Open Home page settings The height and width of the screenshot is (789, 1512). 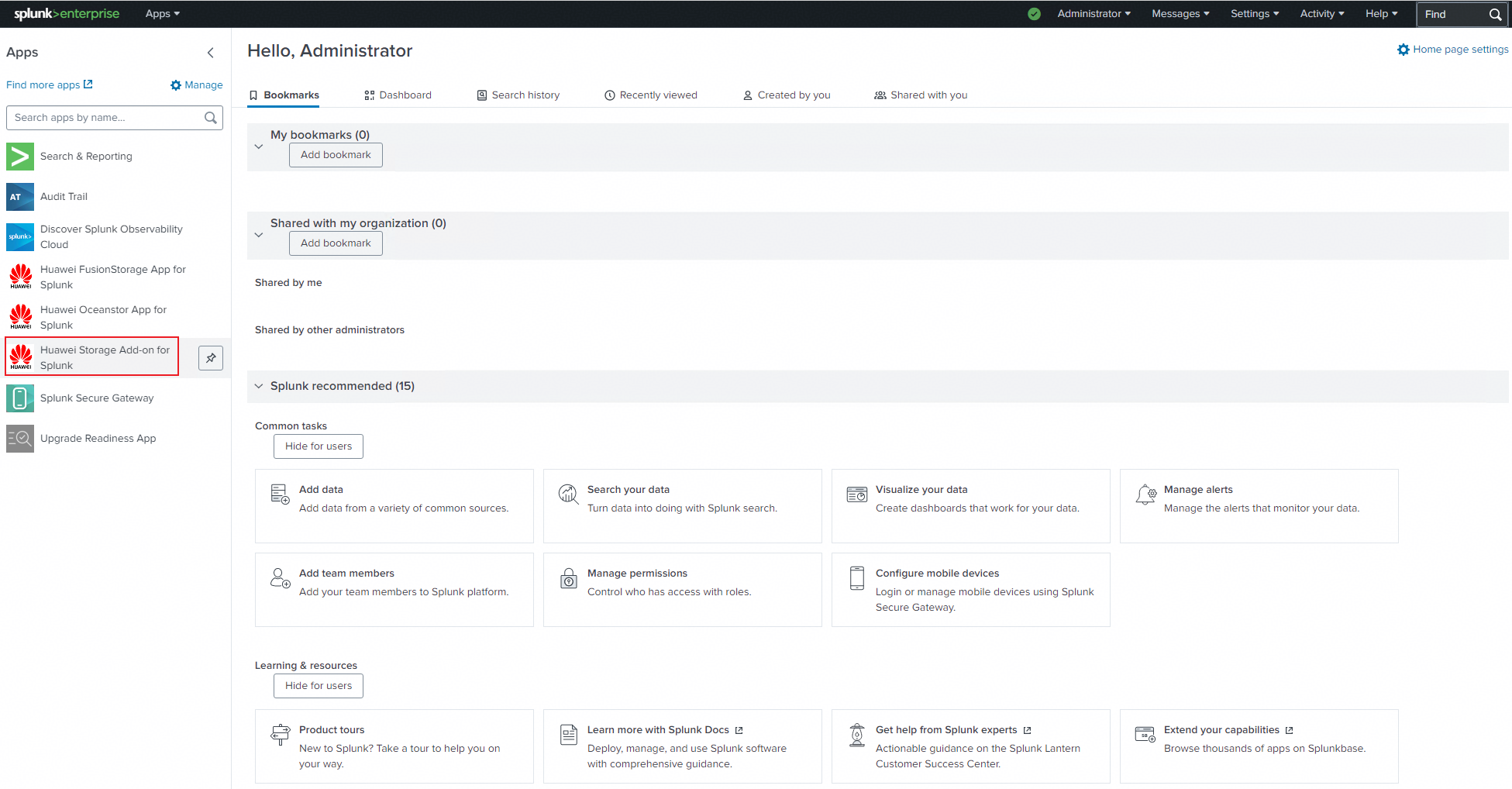1453,50
